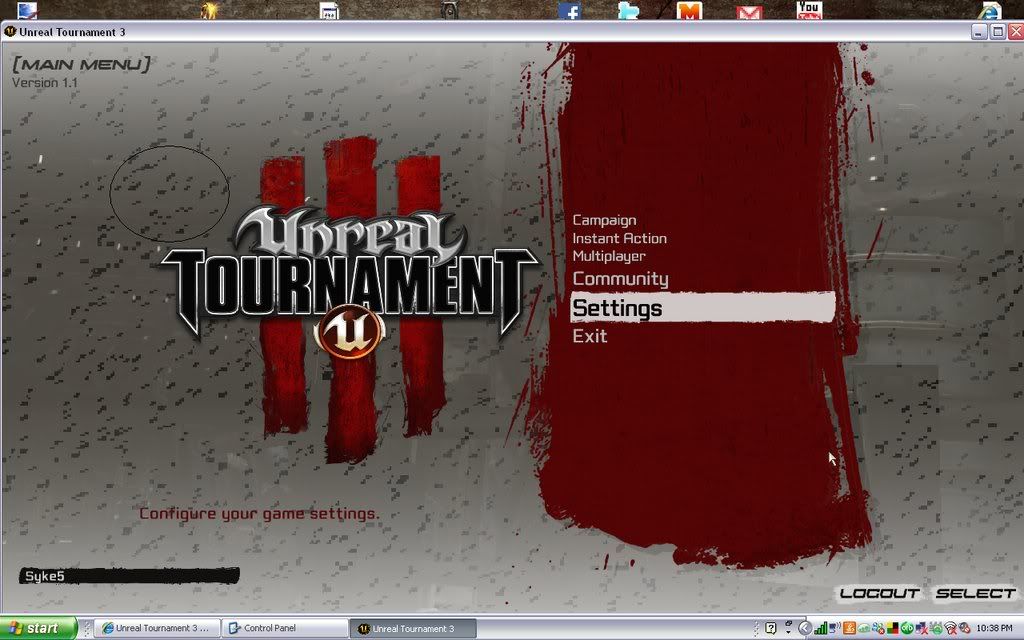This screenshot has width=1024, height=640.
Task: Choose Exit from the main menu
Action: 590,336
